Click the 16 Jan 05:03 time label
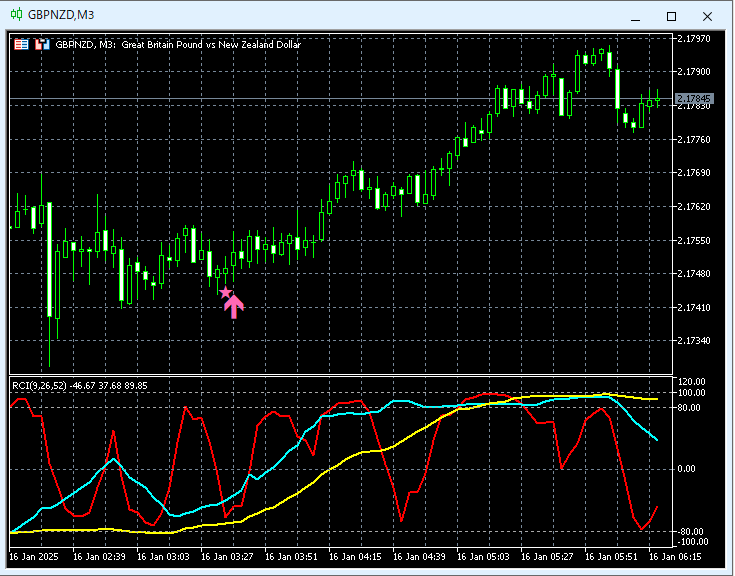This screenshot has width=735, height=576. (x=483, y=557)
